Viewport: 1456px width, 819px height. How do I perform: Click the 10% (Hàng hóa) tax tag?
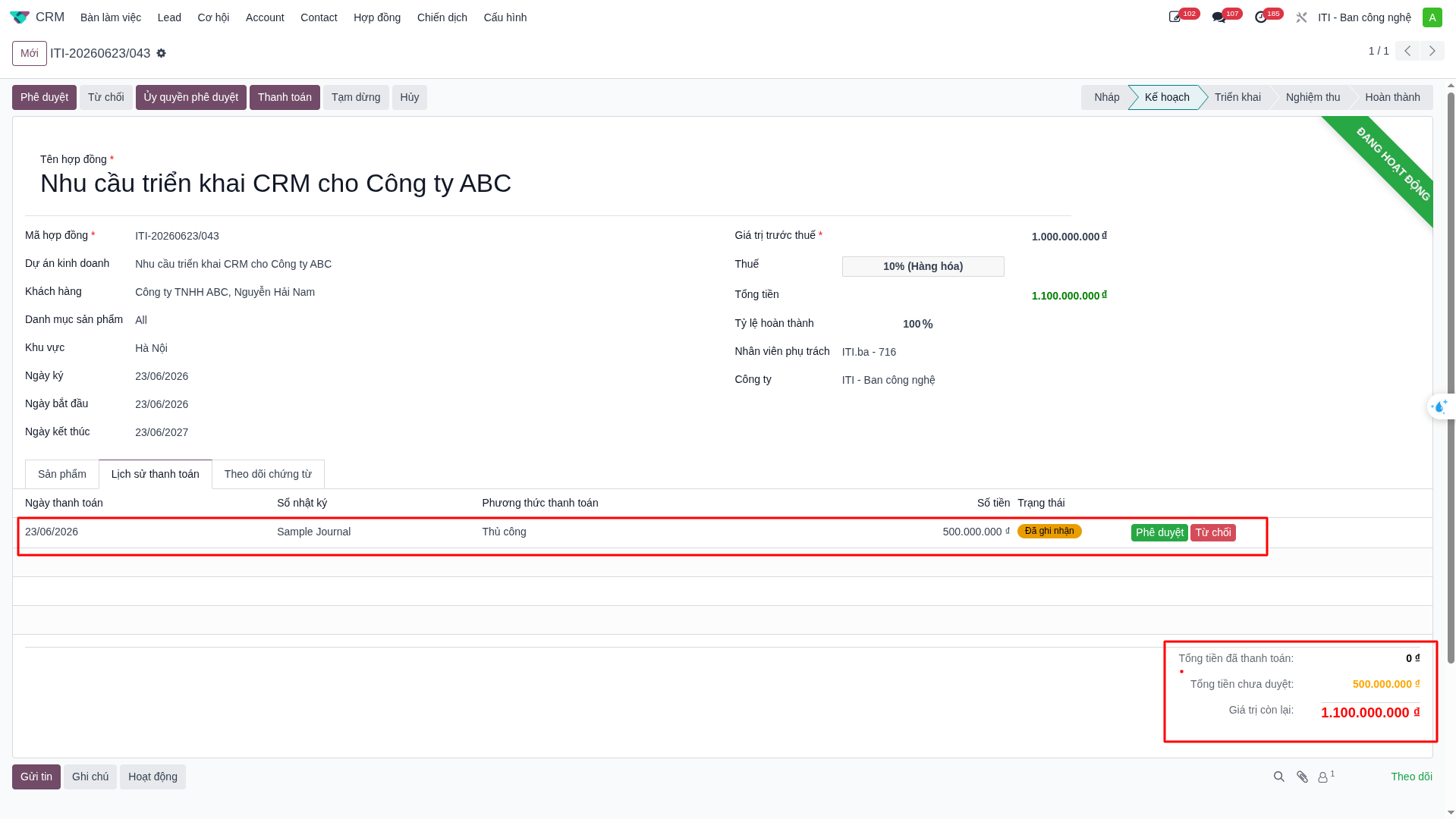(x=923, y=266)
